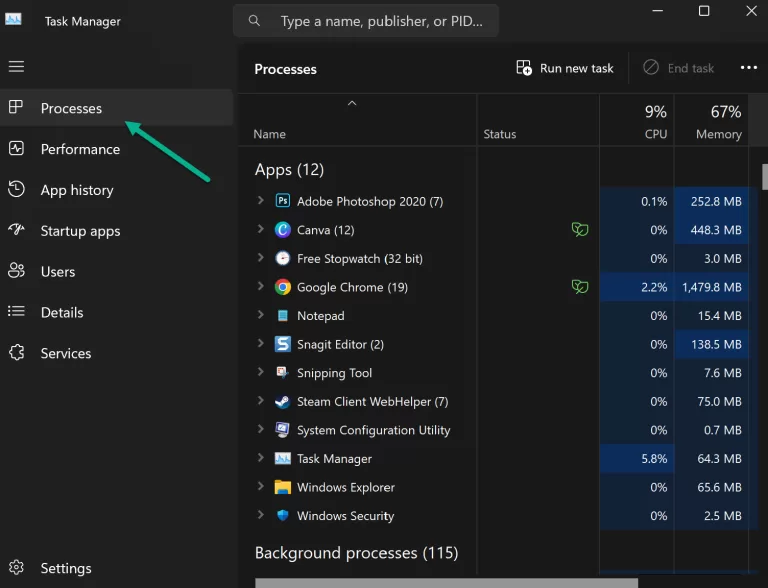Click the Users people icon
Image resolution: width=768 pixels, height=588 pixels.
pos(16,270)
